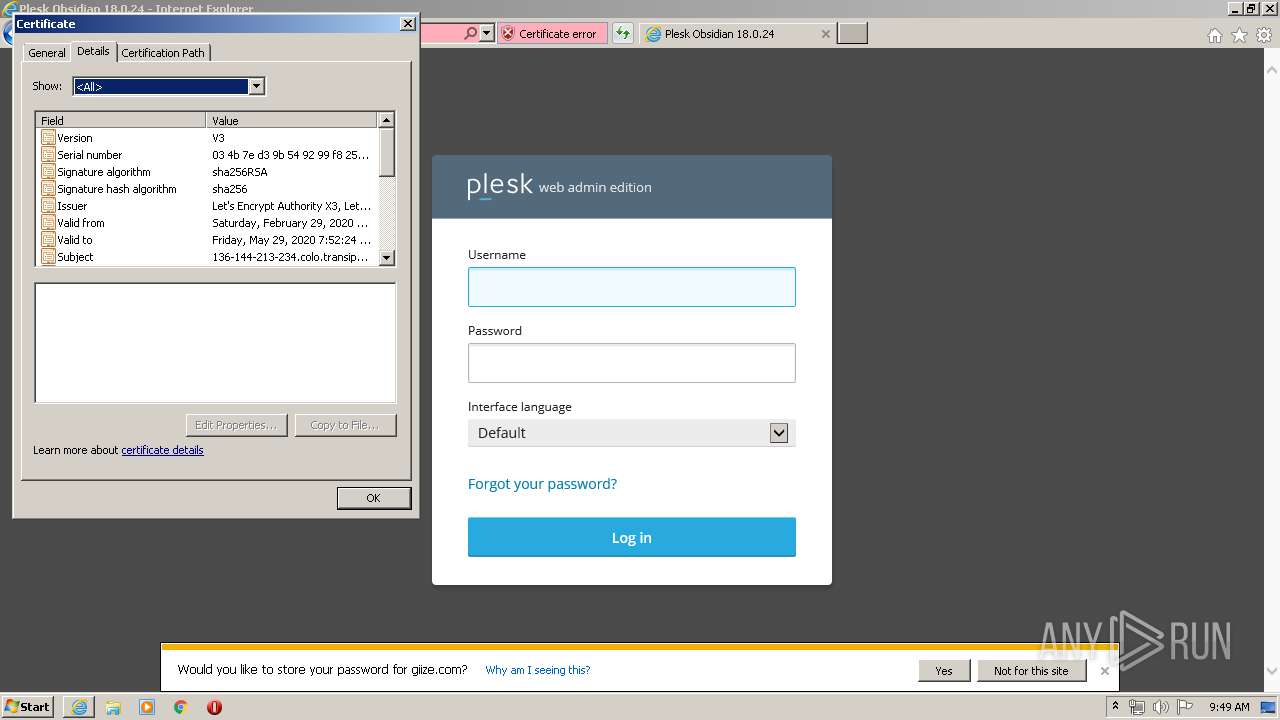Image resolution: width=1280 pixels, height=720 pixels.
Task: Select the Valid from field row
Action: point(207,223)
